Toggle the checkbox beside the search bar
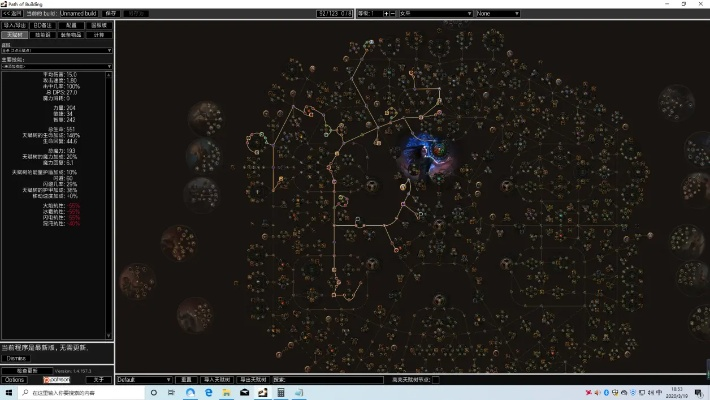710x400 pixels. pyautogui.click(x=436, y=380)
